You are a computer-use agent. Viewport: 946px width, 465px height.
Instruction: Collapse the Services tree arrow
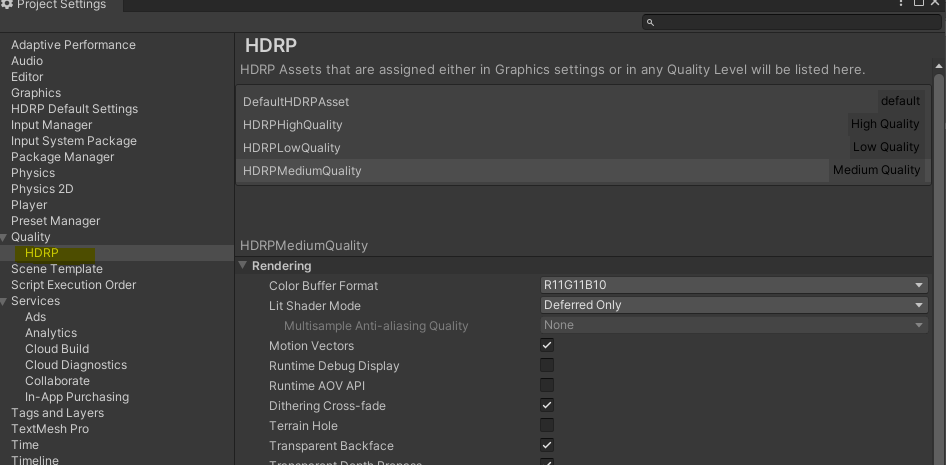(x=4, y=302)
